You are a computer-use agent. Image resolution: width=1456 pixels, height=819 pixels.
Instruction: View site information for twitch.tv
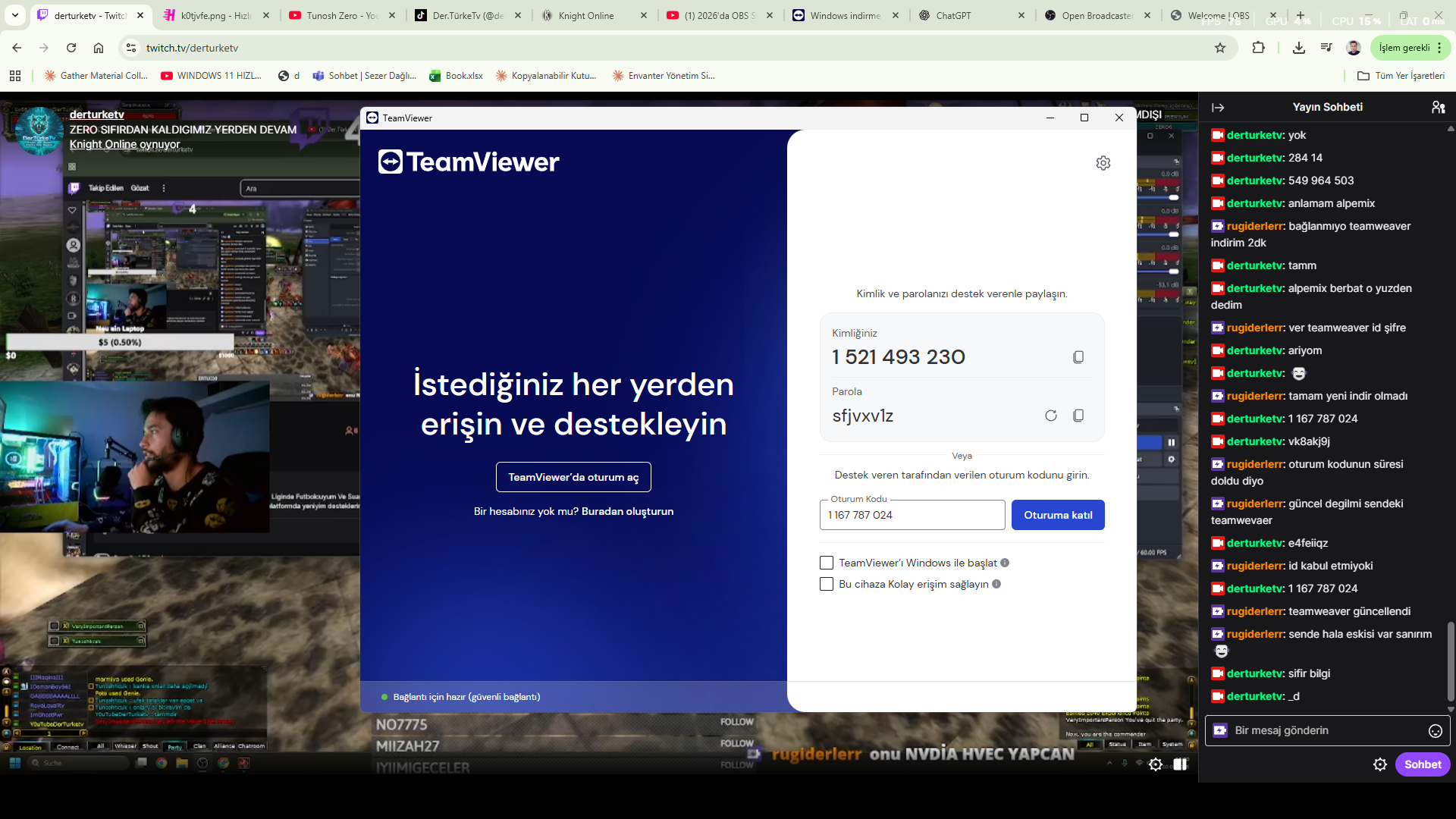(131, 48)
